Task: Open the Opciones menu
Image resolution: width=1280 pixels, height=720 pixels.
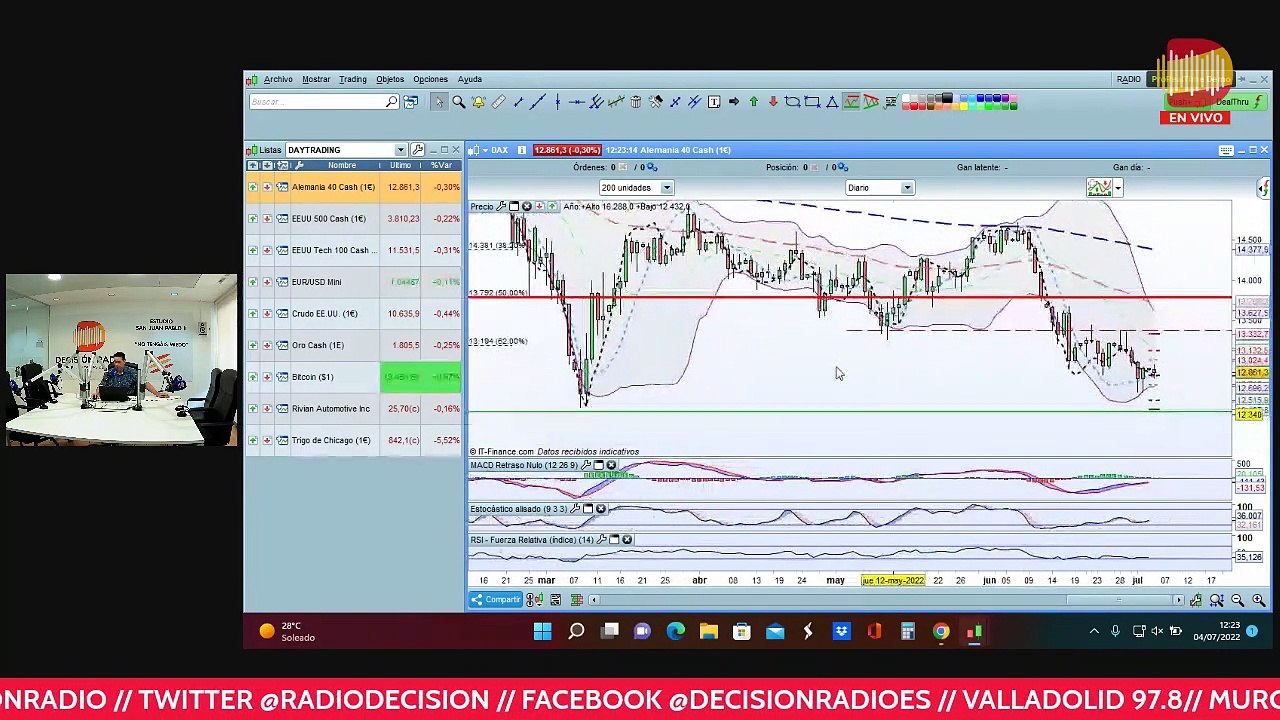Action: 430,79
